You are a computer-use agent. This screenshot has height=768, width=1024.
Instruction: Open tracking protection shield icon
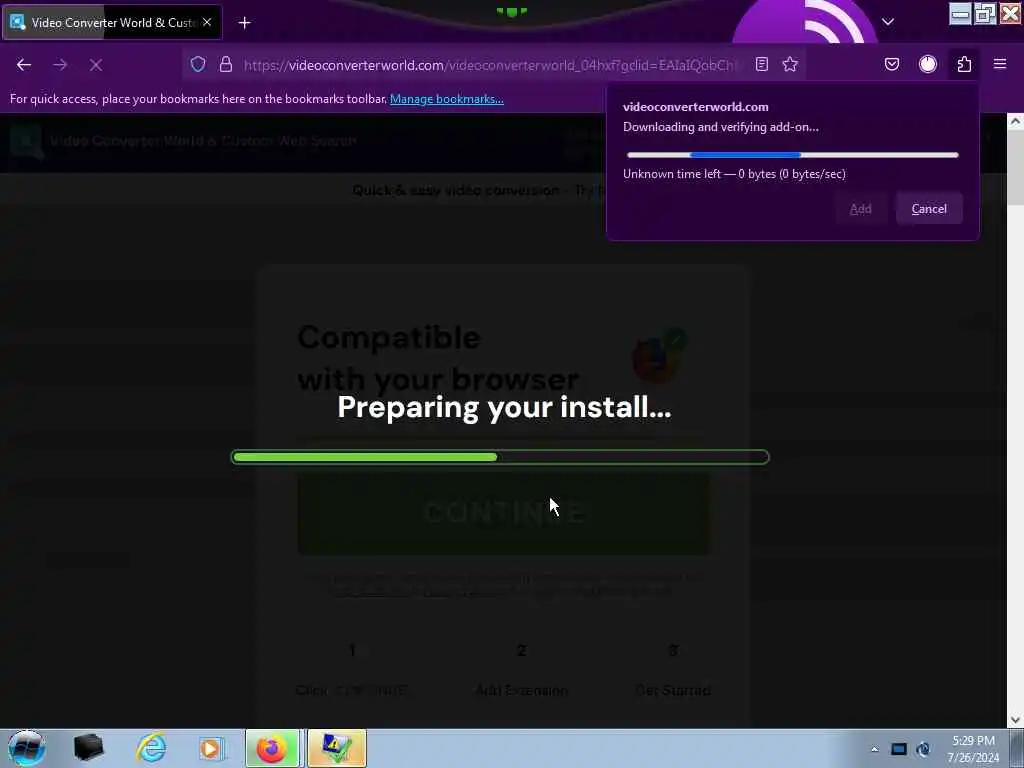tap(198, 64)
